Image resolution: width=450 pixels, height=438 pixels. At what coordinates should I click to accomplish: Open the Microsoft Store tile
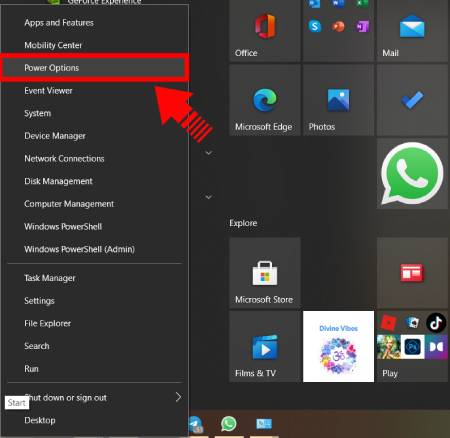(x=265, y=273)
